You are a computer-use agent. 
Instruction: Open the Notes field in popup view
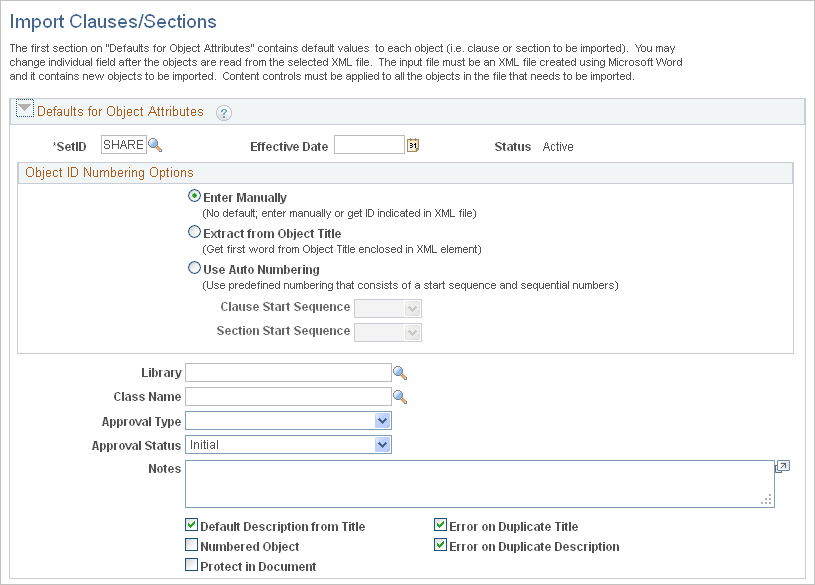pos(781,466)
